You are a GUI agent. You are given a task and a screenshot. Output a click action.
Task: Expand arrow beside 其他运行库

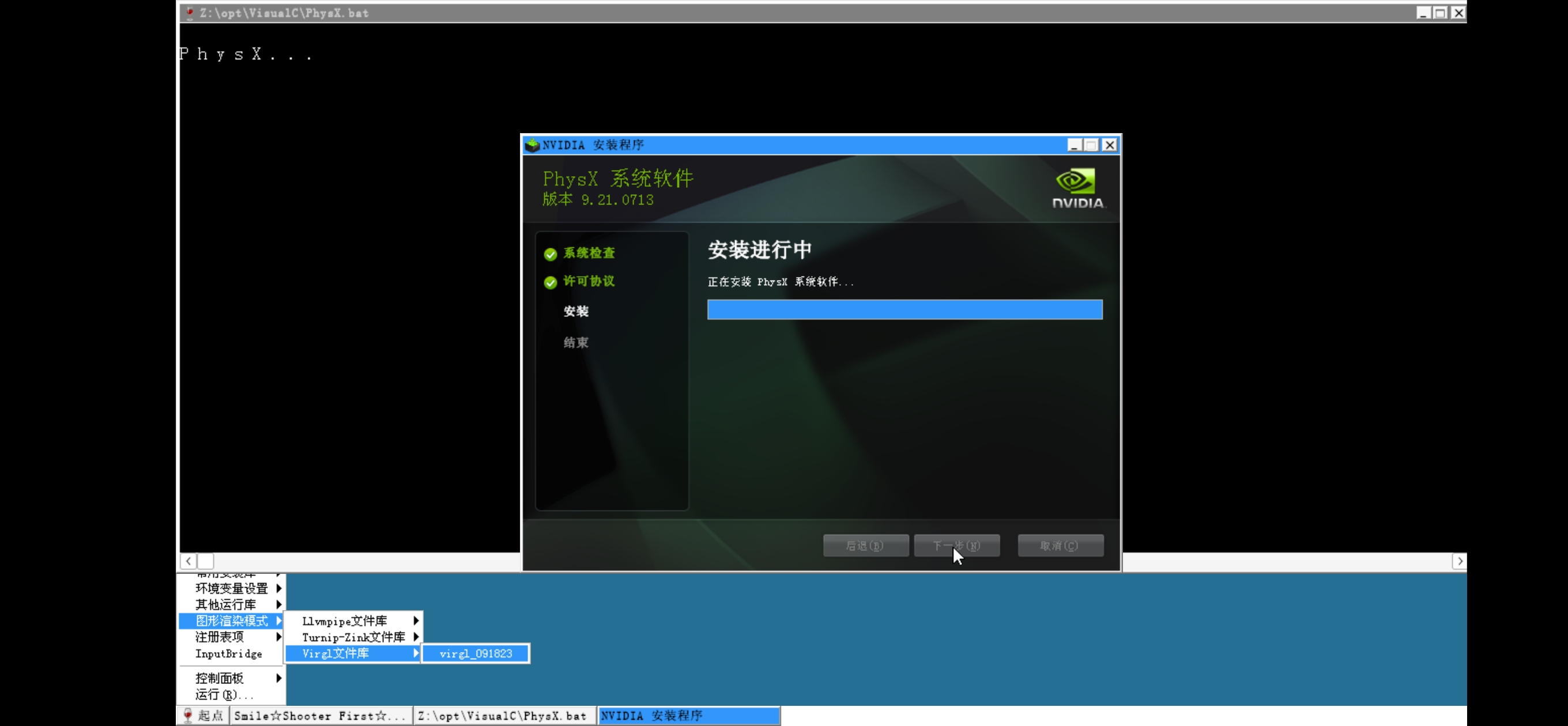pyautogui.click(x=279, y=604)
